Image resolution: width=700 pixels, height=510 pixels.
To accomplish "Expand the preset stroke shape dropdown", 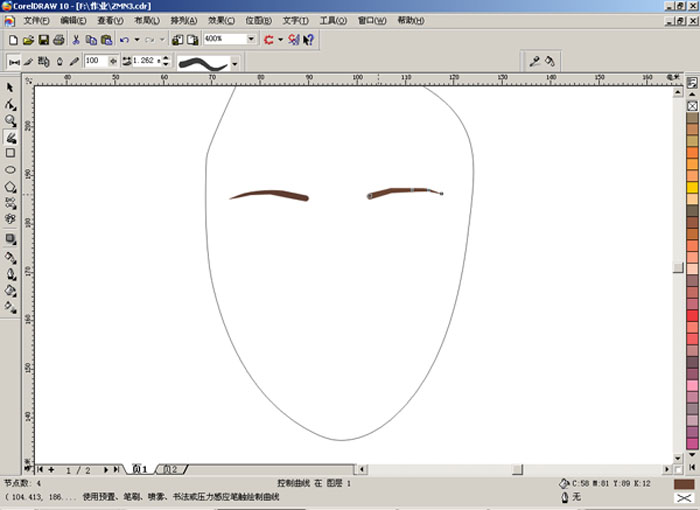I will click(x=234, y=62).
